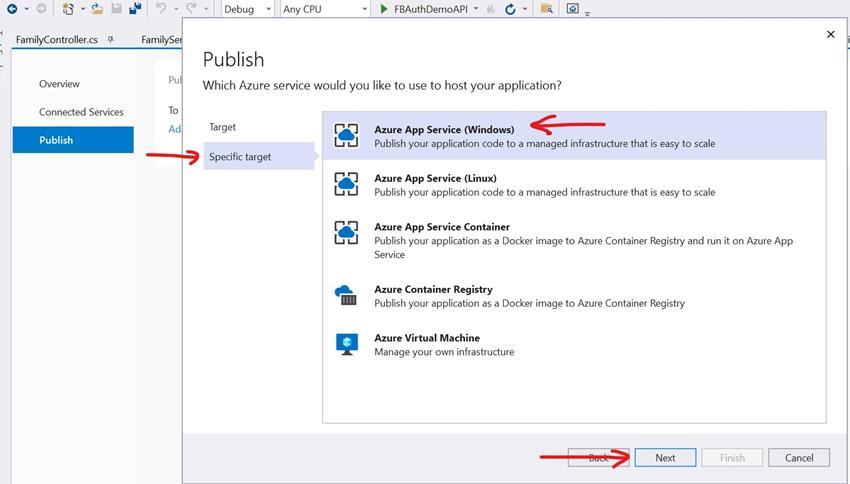Click the Next button

point(665,458)
